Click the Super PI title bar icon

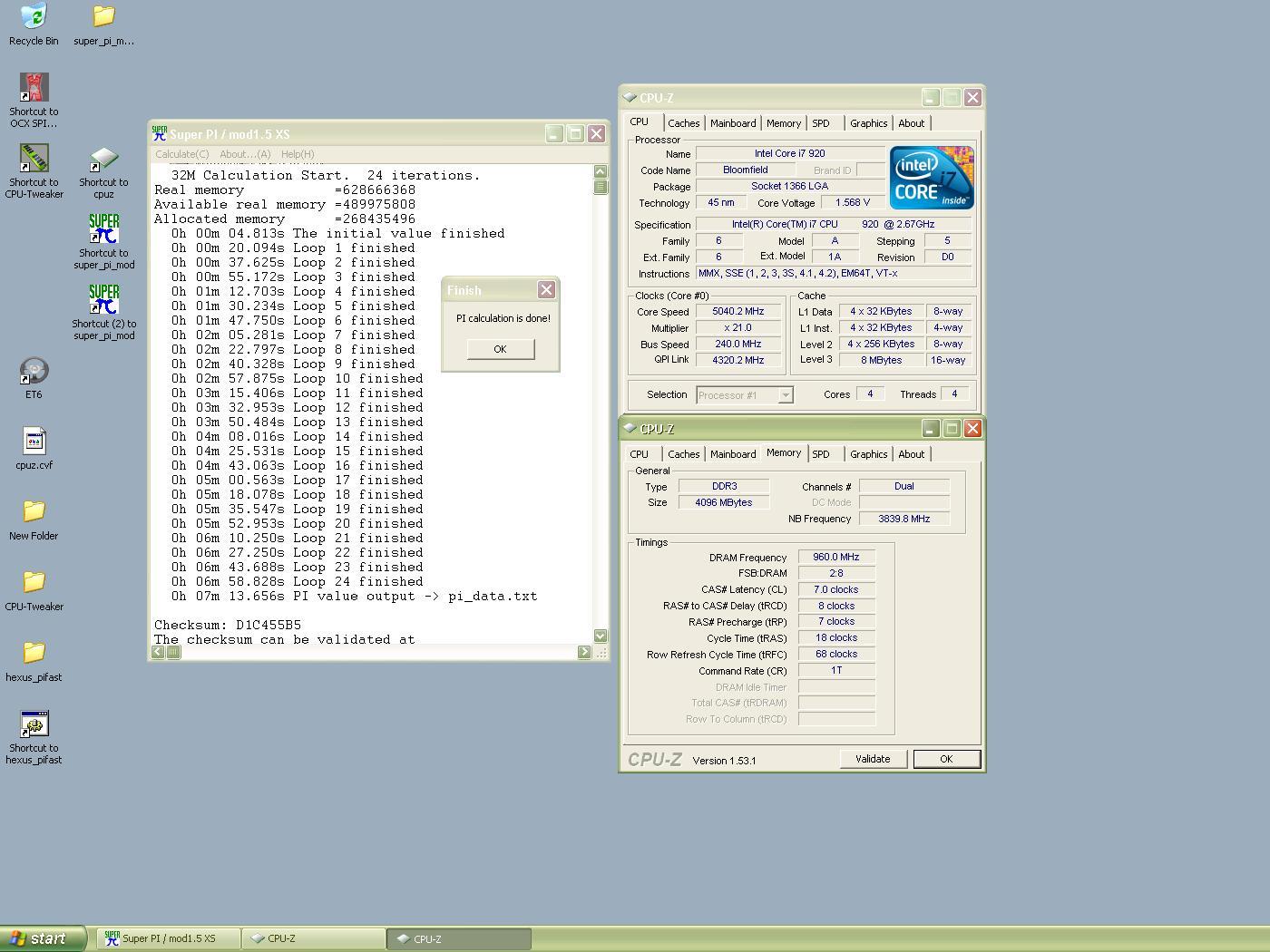point(160,133)
